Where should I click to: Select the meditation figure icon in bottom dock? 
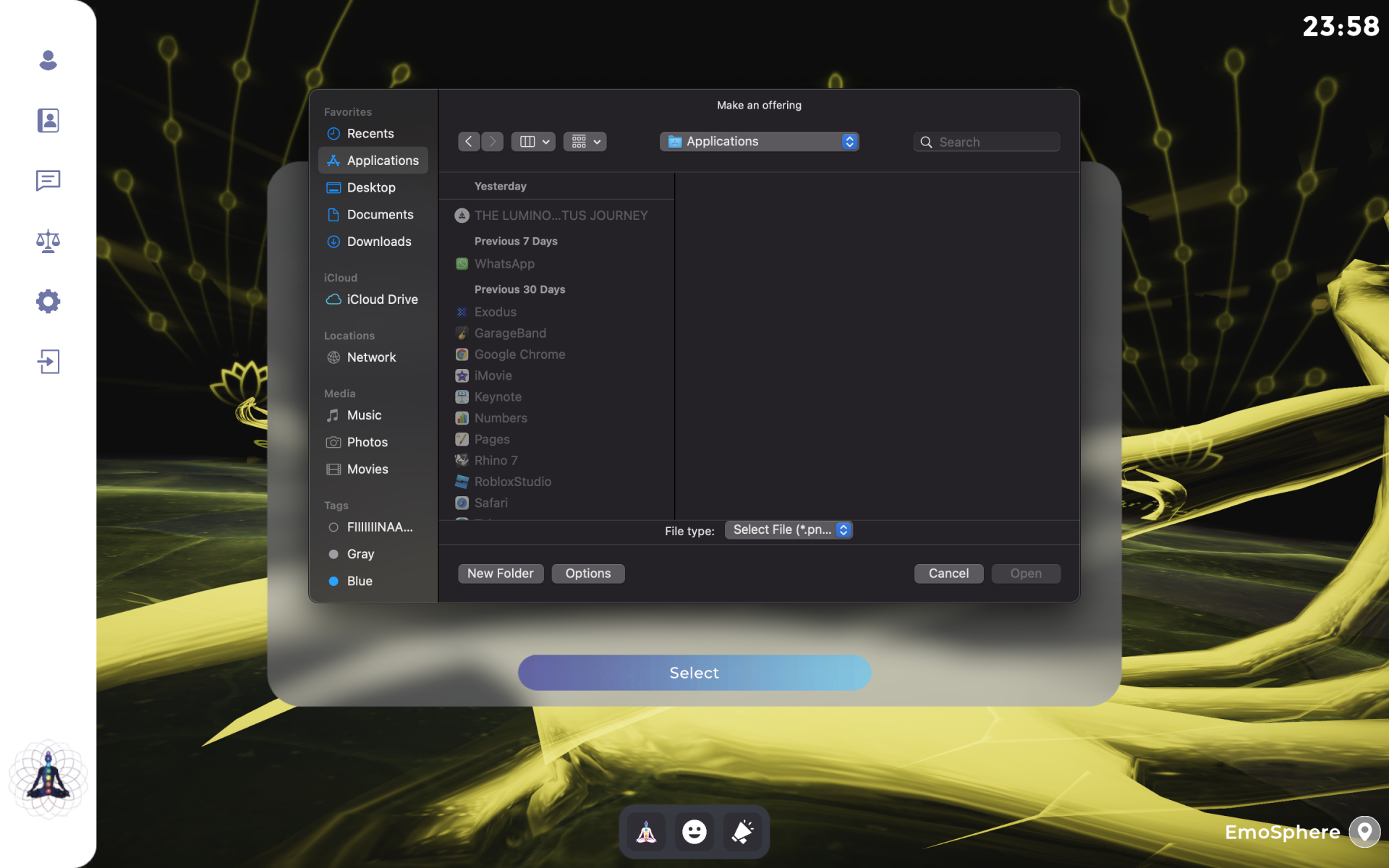[646, 832]
